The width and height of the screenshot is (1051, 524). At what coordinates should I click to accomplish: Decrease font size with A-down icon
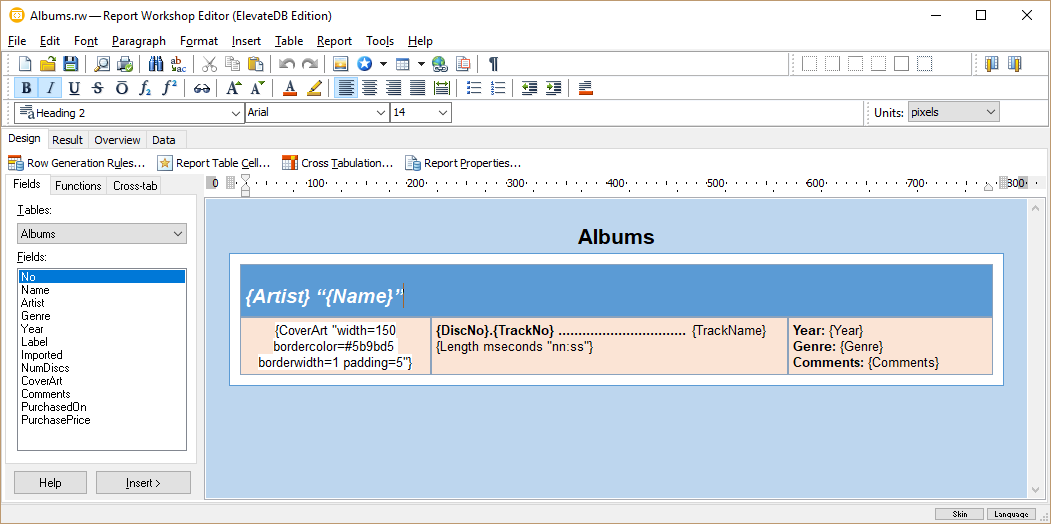257,88
